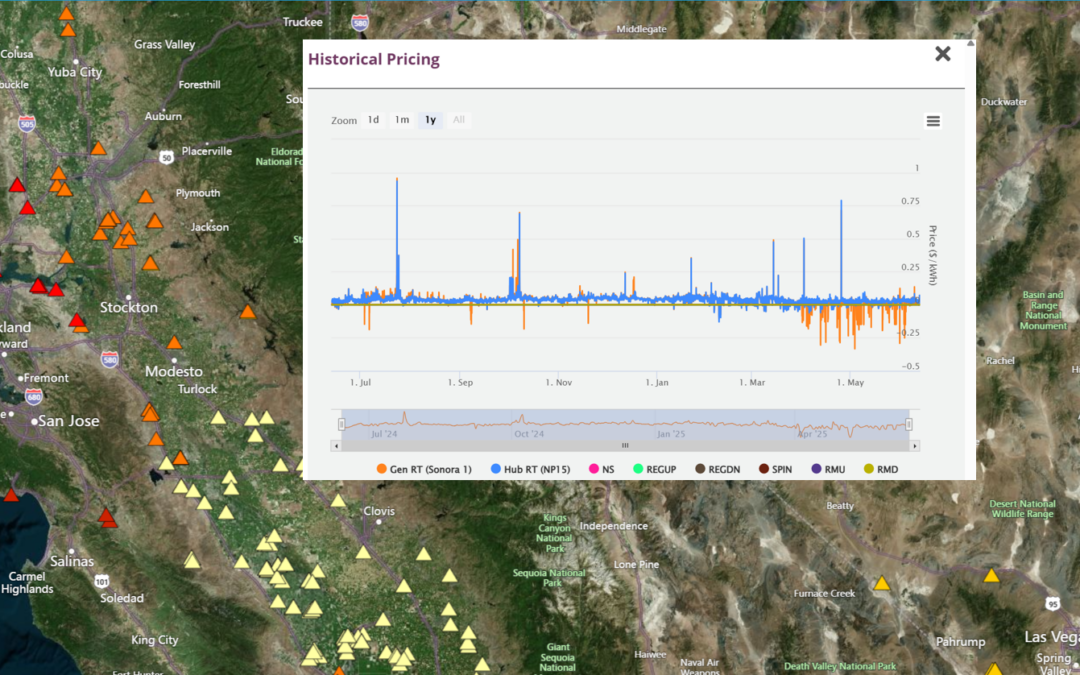Click the horizontal scrollbar thumb below the navigator
The width and height of the screenshot is (1080, 675).
click(x=625, y=446)
